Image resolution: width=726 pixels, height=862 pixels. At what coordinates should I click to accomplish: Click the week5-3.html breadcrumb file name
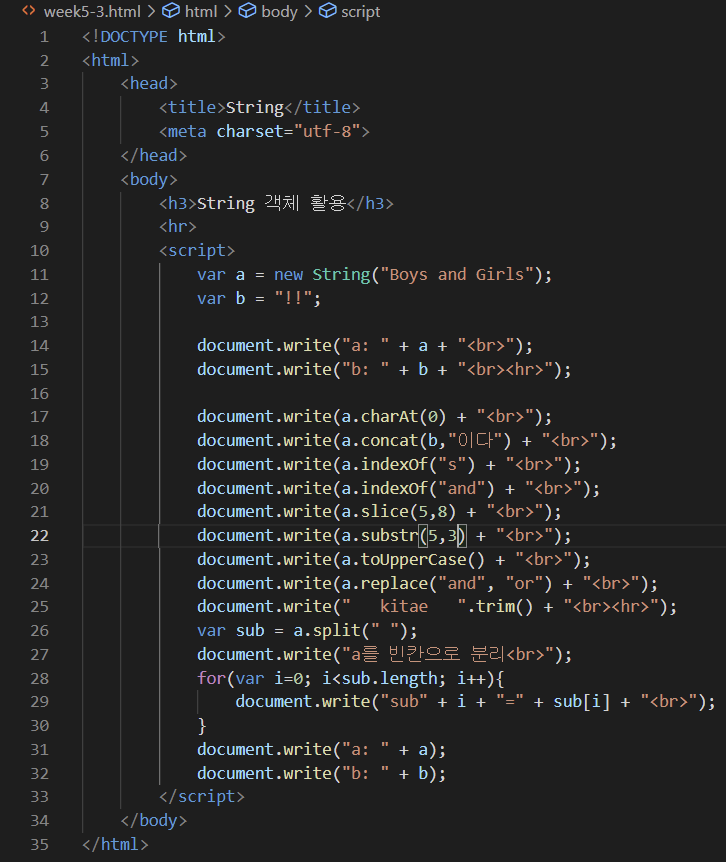coord(92,12)
